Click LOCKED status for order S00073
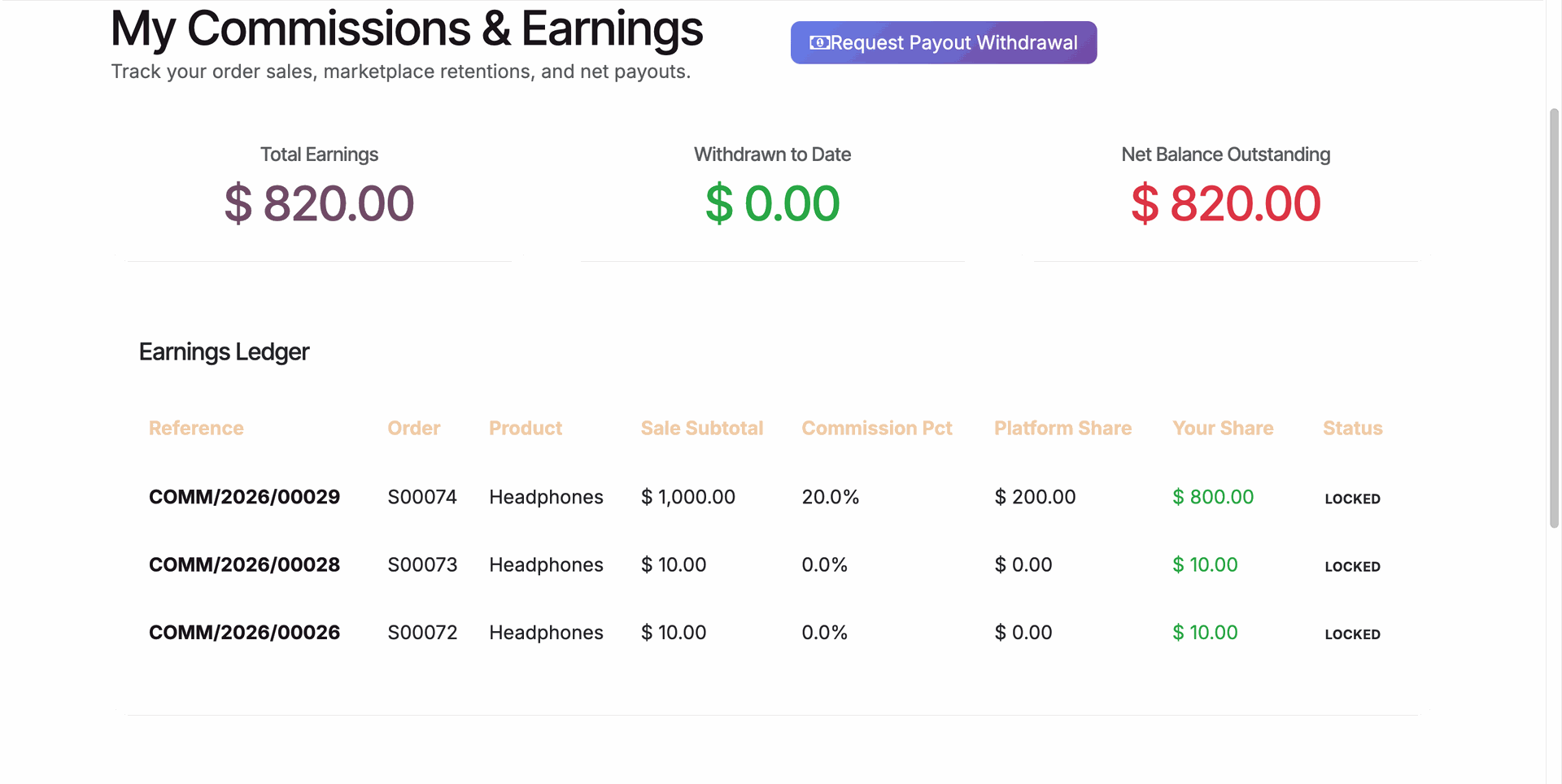1562x784 pixels. 1352,566
